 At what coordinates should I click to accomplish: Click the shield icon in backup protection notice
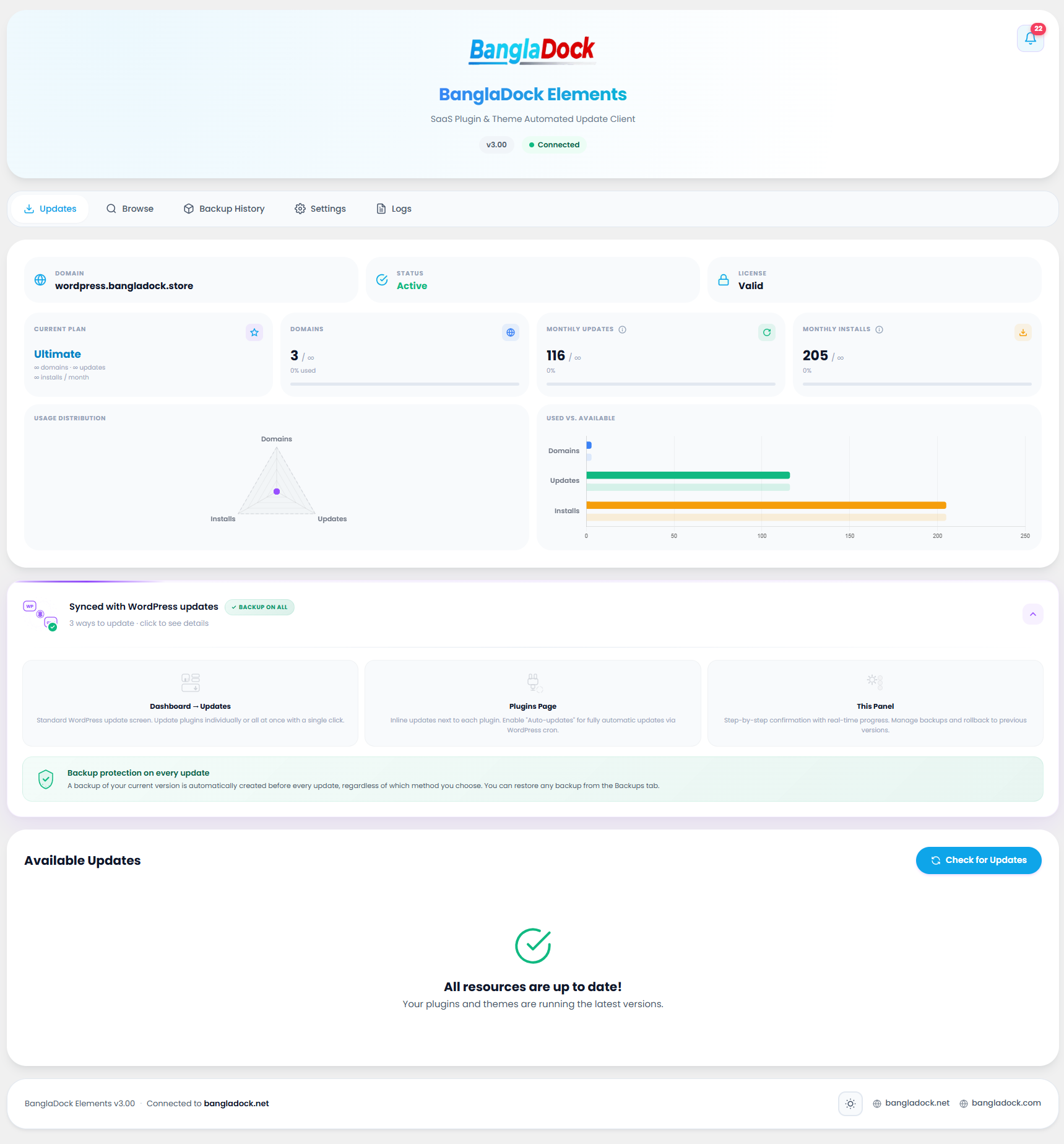point(46,779)
